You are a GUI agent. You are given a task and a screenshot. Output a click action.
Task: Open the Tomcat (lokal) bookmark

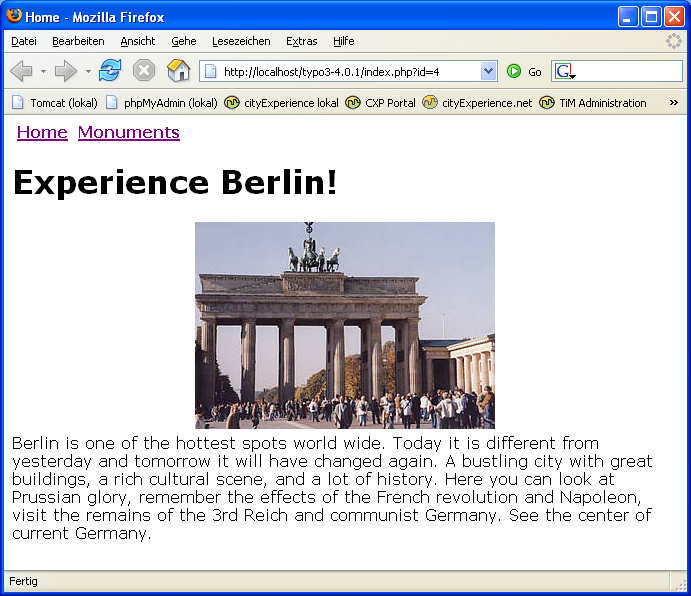pyautogui.click(x=55, y=103)
